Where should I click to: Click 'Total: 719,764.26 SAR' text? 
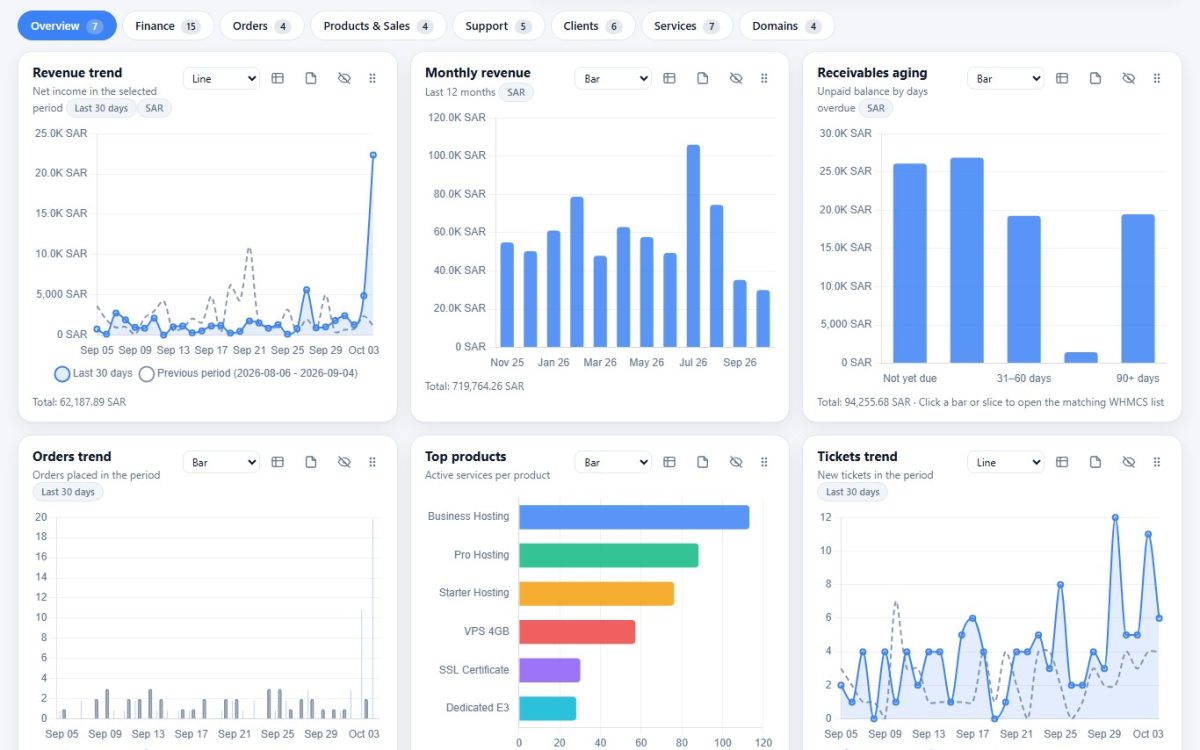click(474, 386)
